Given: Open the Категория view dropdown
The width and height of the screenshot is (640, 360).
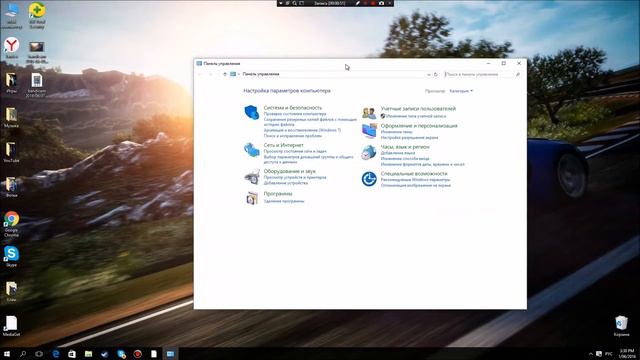Looking at the screenshot, I should [461, 91].
